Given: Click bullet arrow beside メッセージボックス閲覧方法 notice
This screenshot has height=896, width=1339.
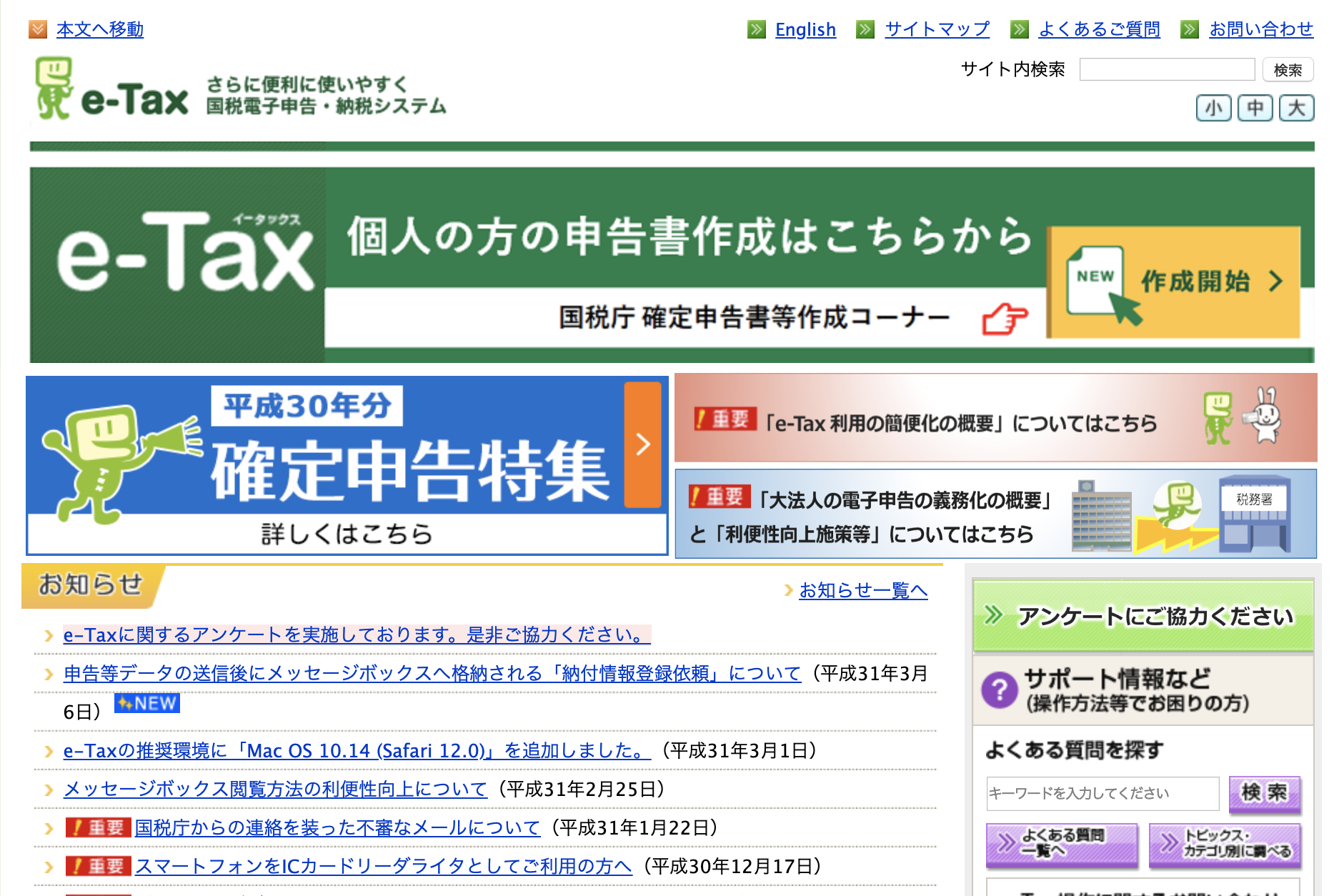Looking at the screenshot, I should (x=49, y=790).
